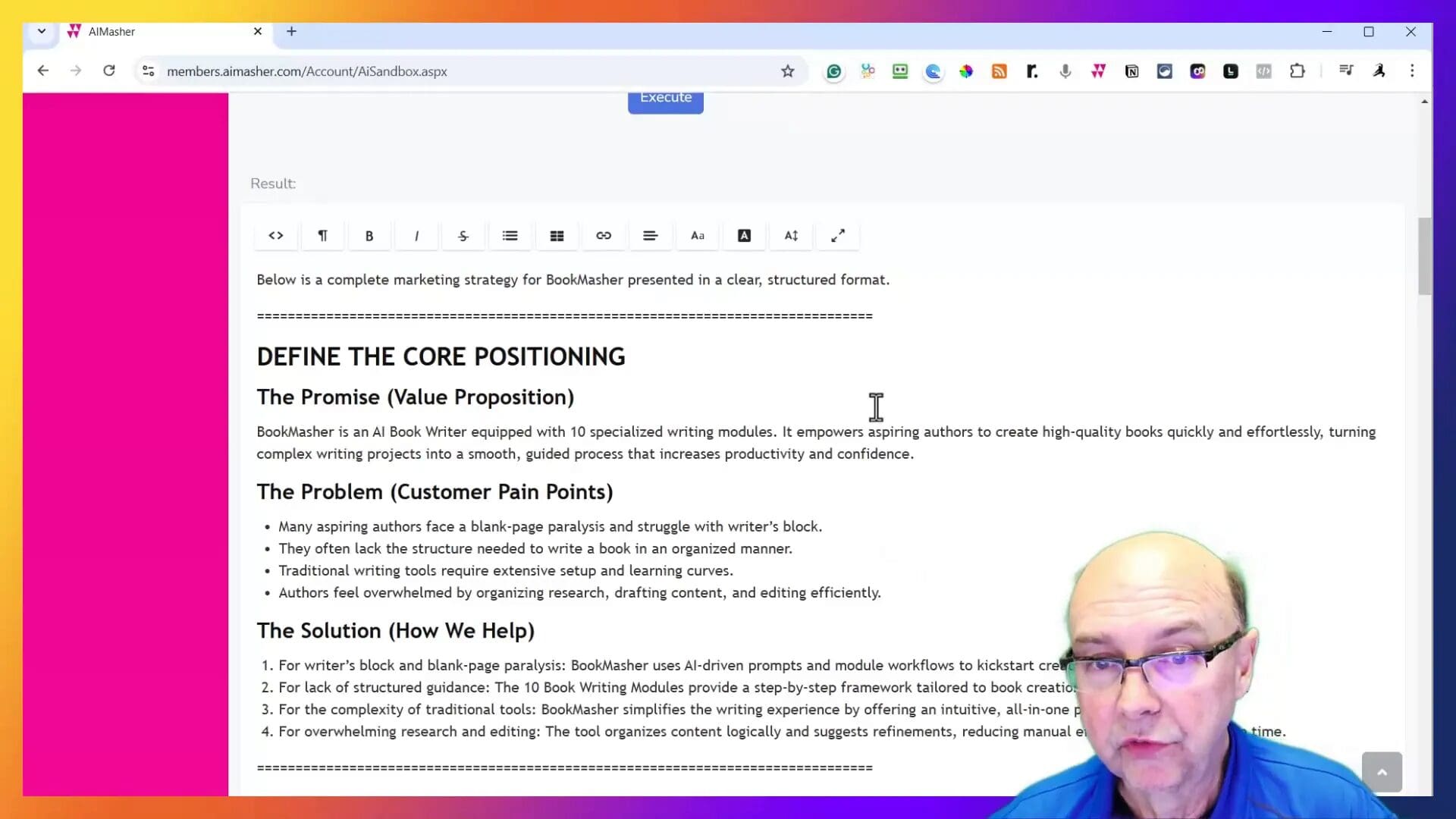Insert a hyperlink using the link icon
1456x819 pixels.
[x=604, y=236]
